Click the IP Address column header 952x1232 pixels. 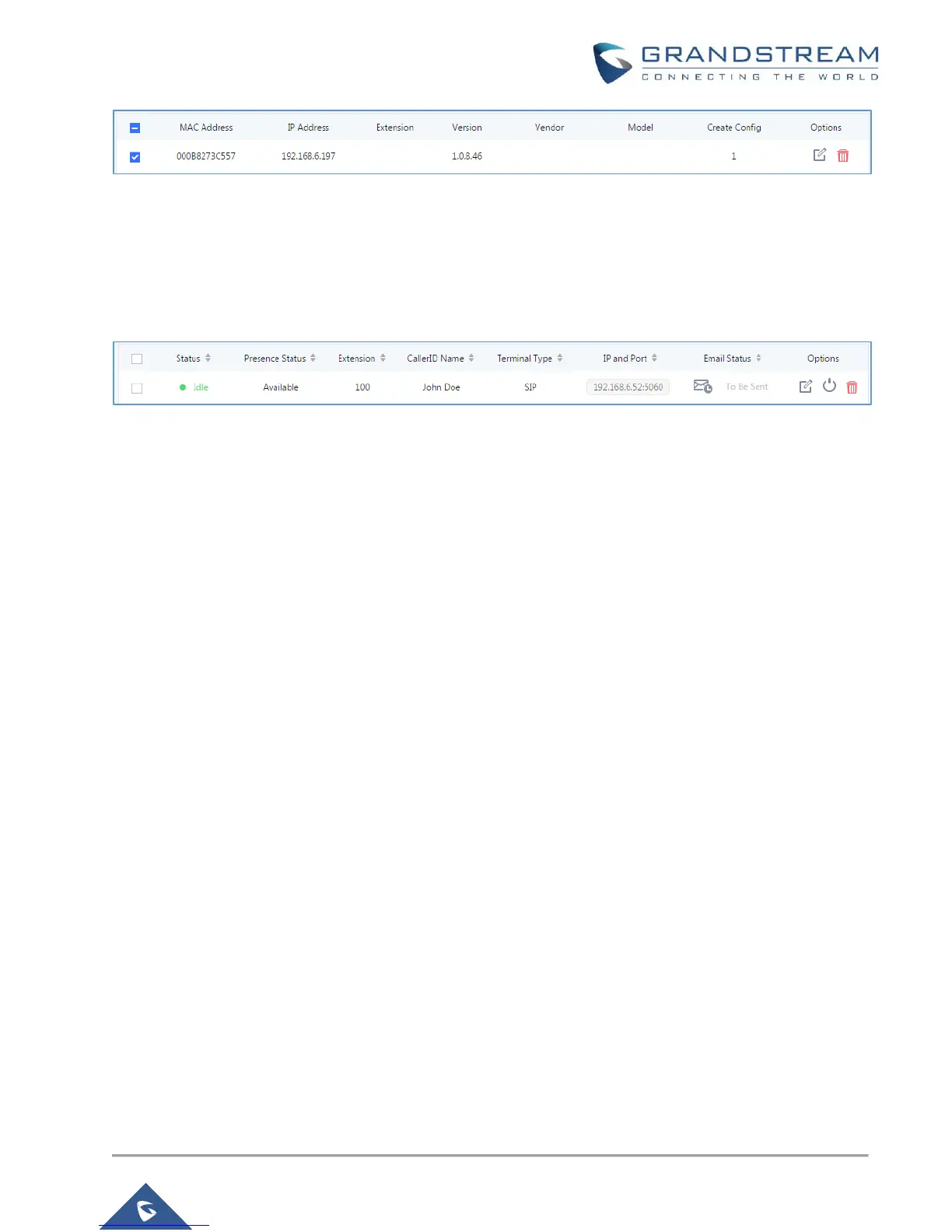tap(308, 128)
